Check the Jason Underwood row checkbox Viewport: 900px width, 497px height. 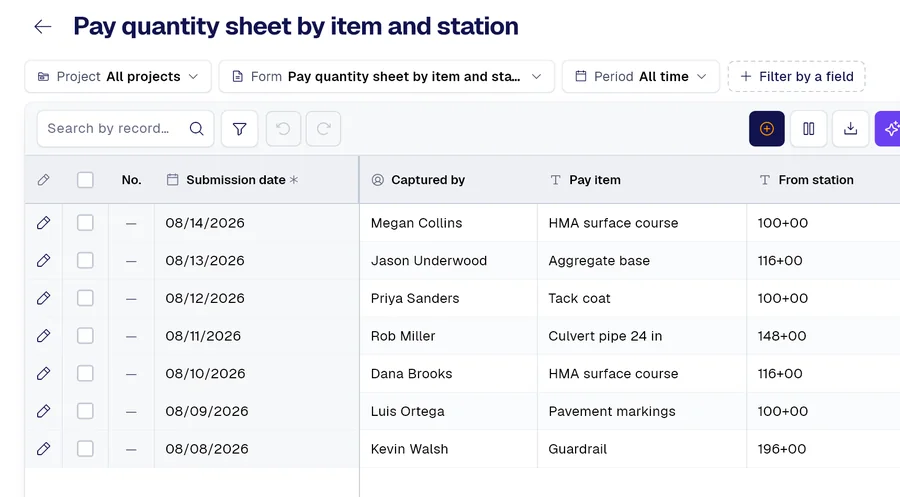[x=85, y=261]
